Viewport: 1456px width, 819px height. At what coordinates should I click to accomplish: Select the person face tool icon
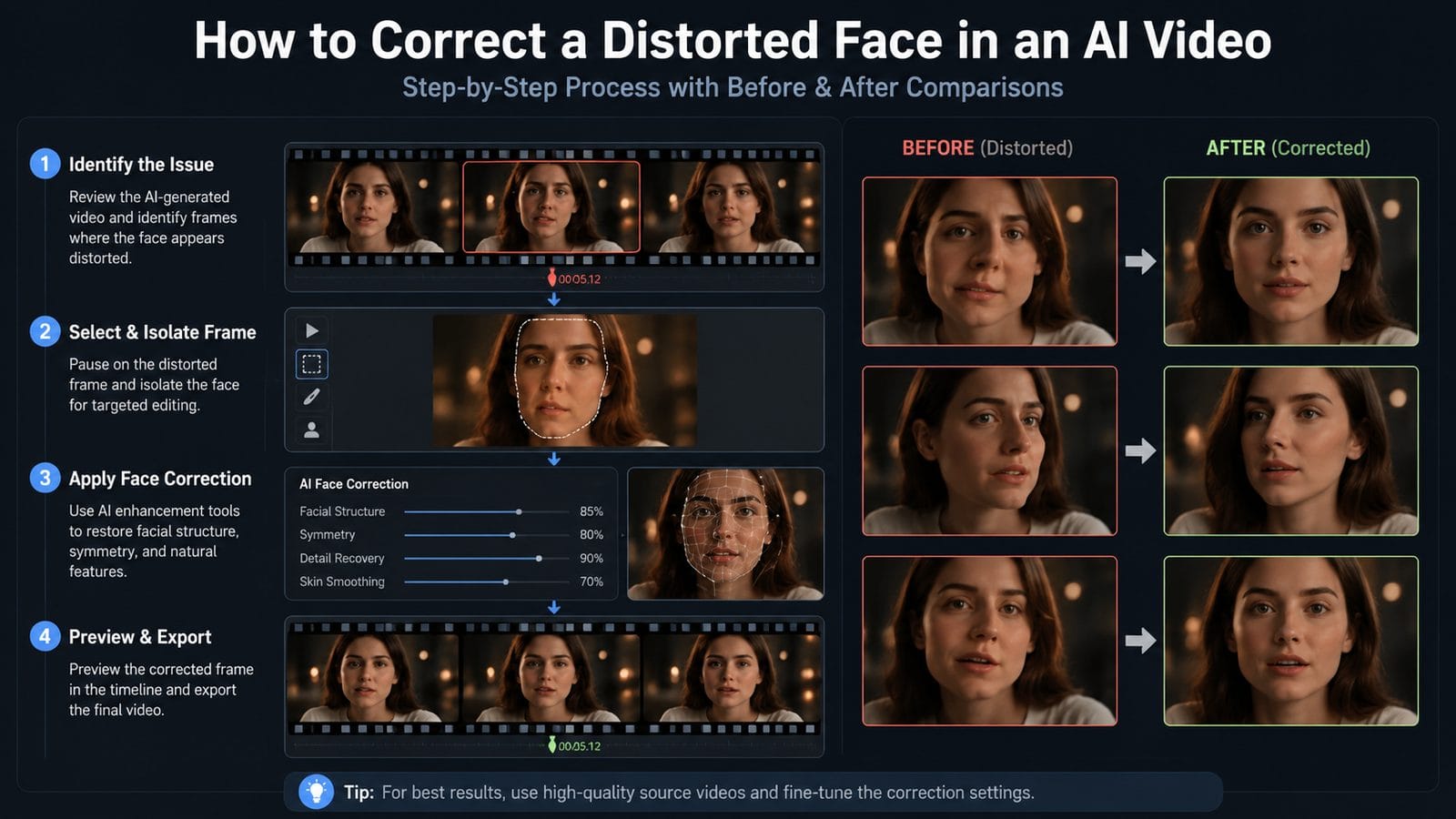pyautogui.click(x=311, y=430)
